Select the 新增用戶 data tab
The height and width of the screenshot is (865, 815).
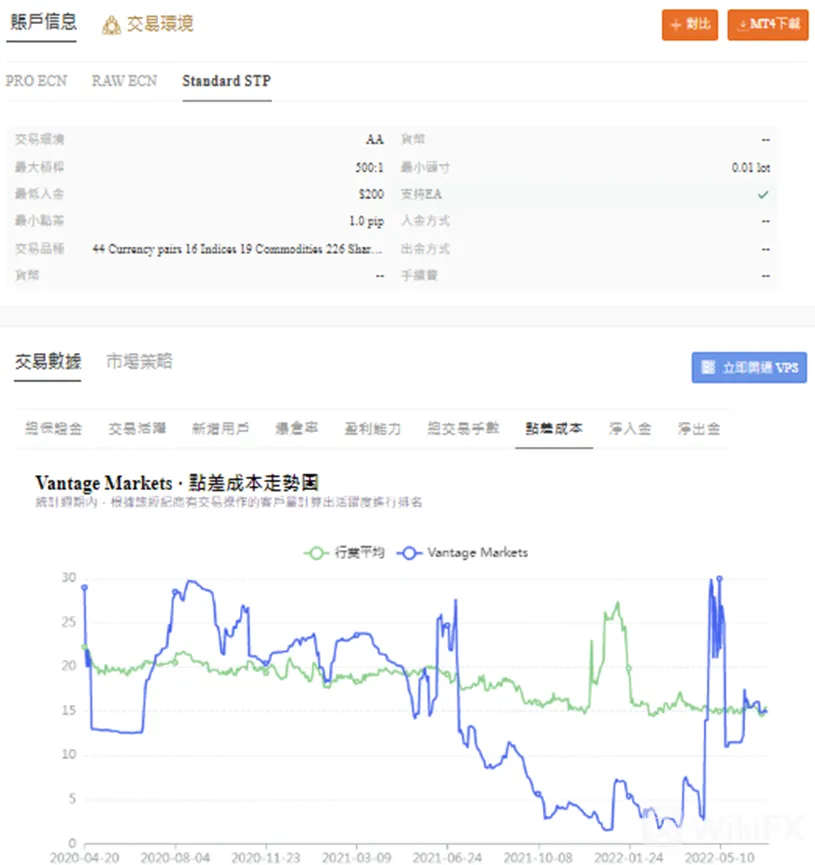pyautogui.click(x=220, y=429)
